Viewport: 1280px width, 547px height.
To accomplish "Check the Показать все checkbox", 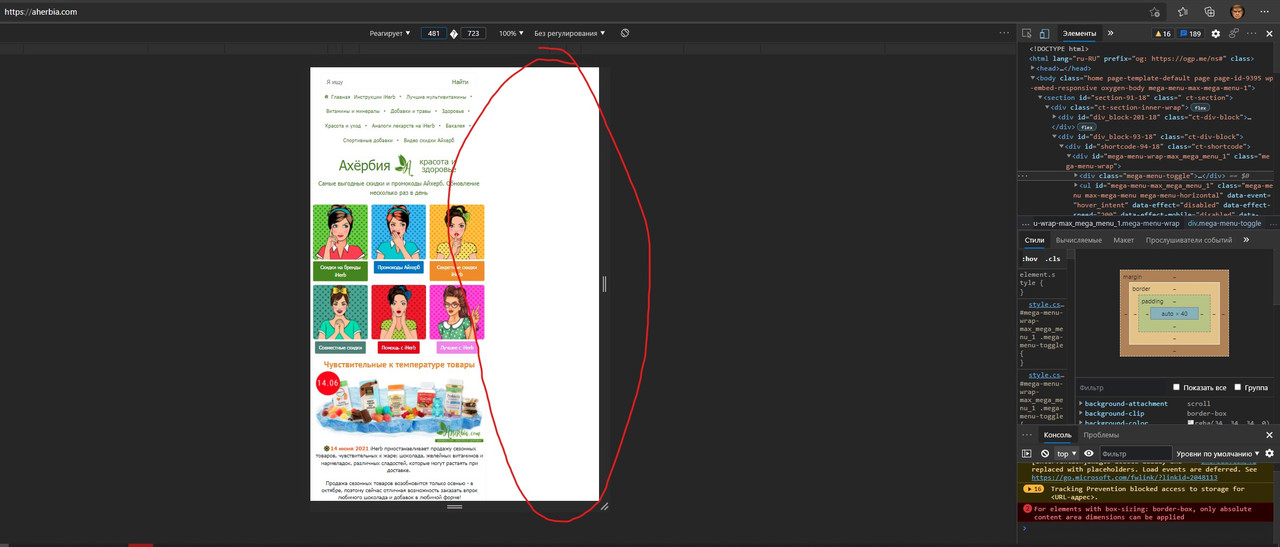I will pos(1176,387).
